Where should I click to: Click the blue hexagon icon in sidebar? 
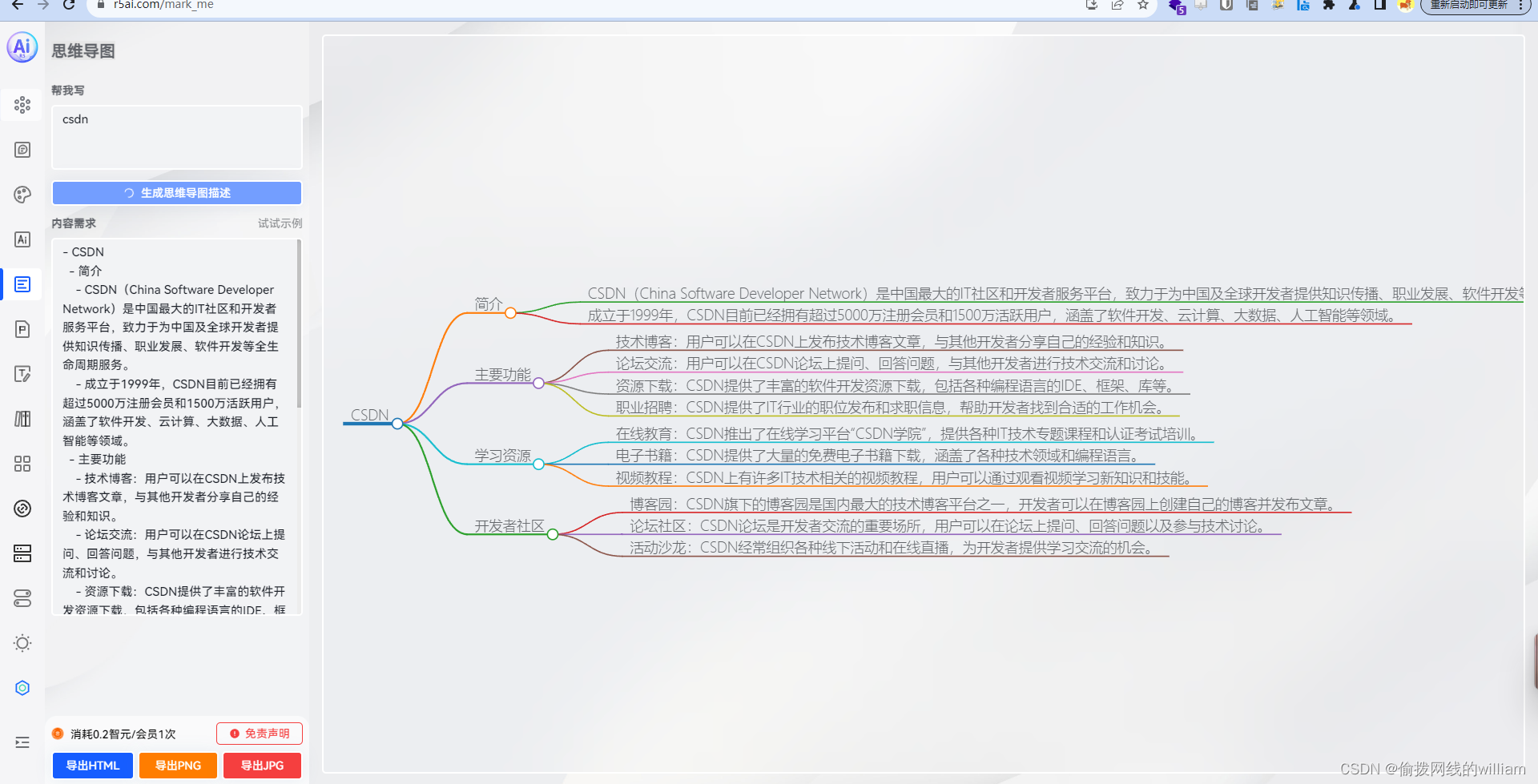[x=22, y=688]
